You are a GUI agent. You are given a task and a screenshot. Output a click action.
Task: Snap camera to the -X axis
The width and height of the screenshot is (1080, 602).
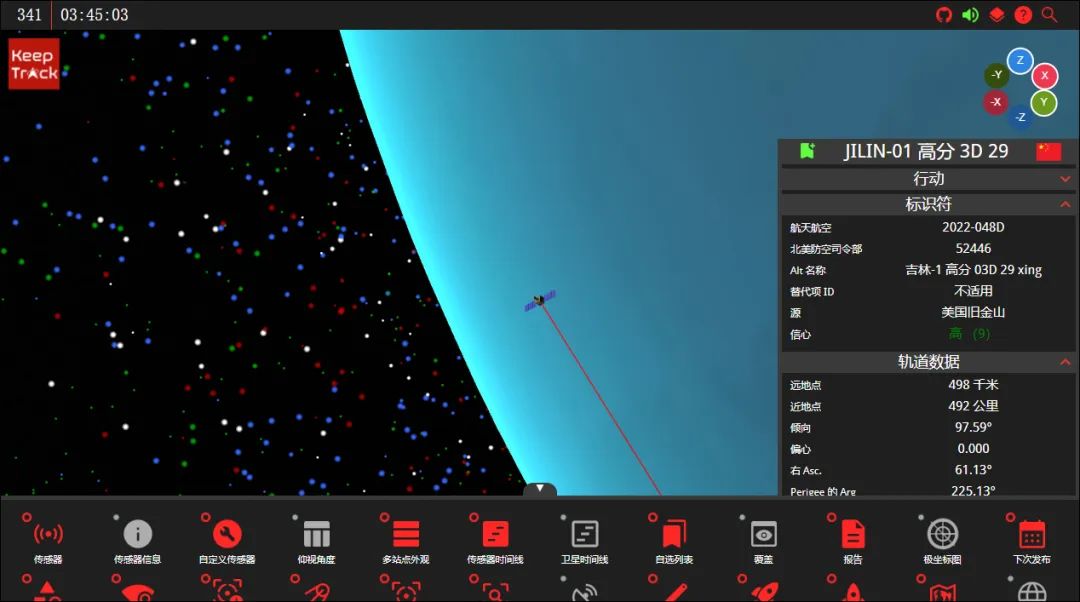click(x=995, y=102)
